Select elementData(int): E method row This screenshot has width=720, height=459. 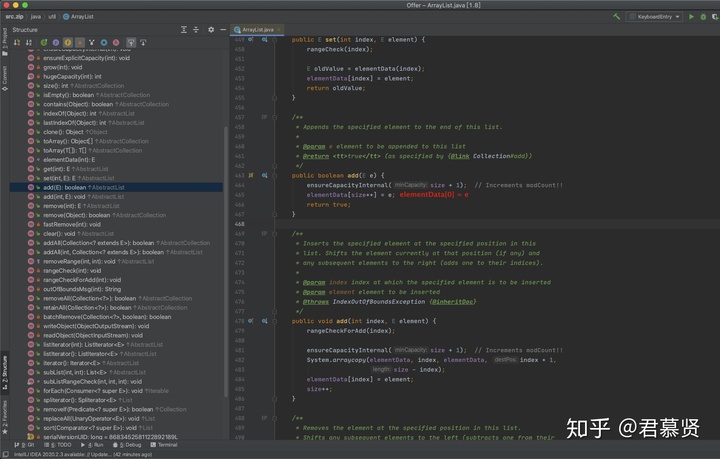click(116, 160)
